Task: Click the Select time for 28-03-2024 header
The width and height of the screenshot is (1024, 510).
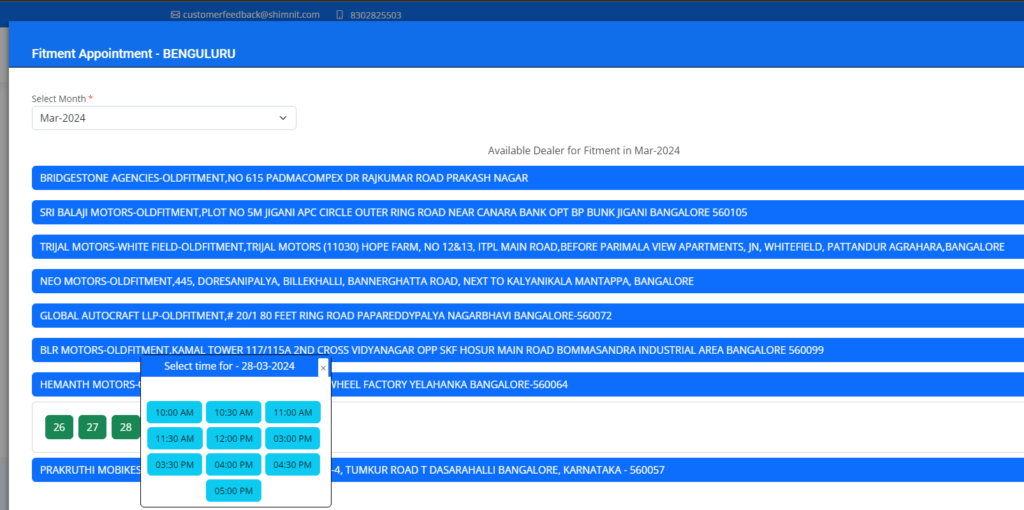Action: tap(229, 366)
